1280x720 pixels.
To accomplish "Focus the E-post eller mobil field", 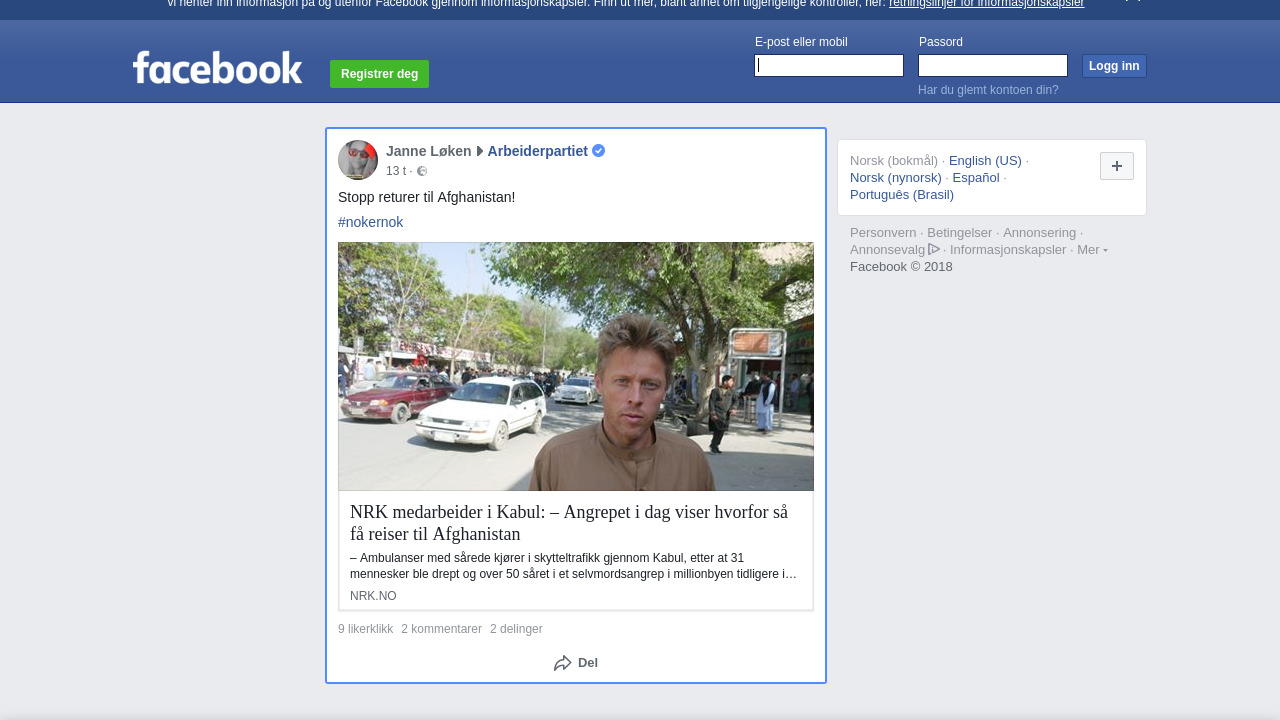I will tap(829, 66).
